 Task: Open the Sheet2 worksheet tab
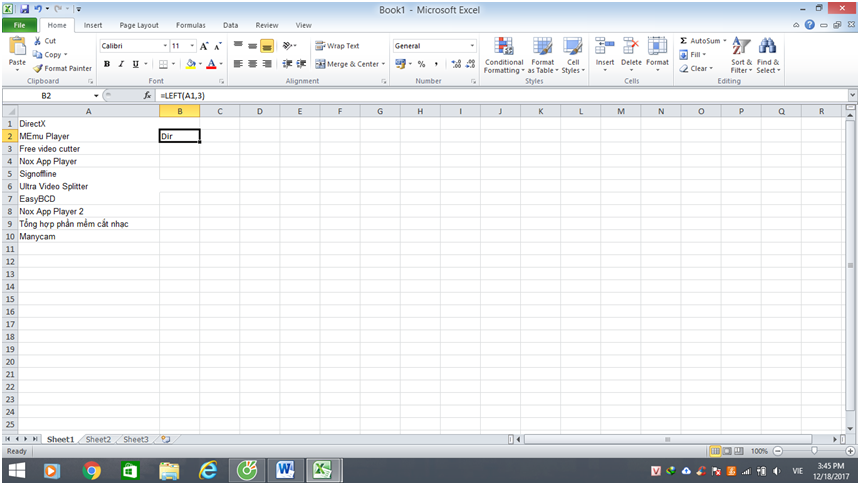pyautogui.click(x=98, y=439)
